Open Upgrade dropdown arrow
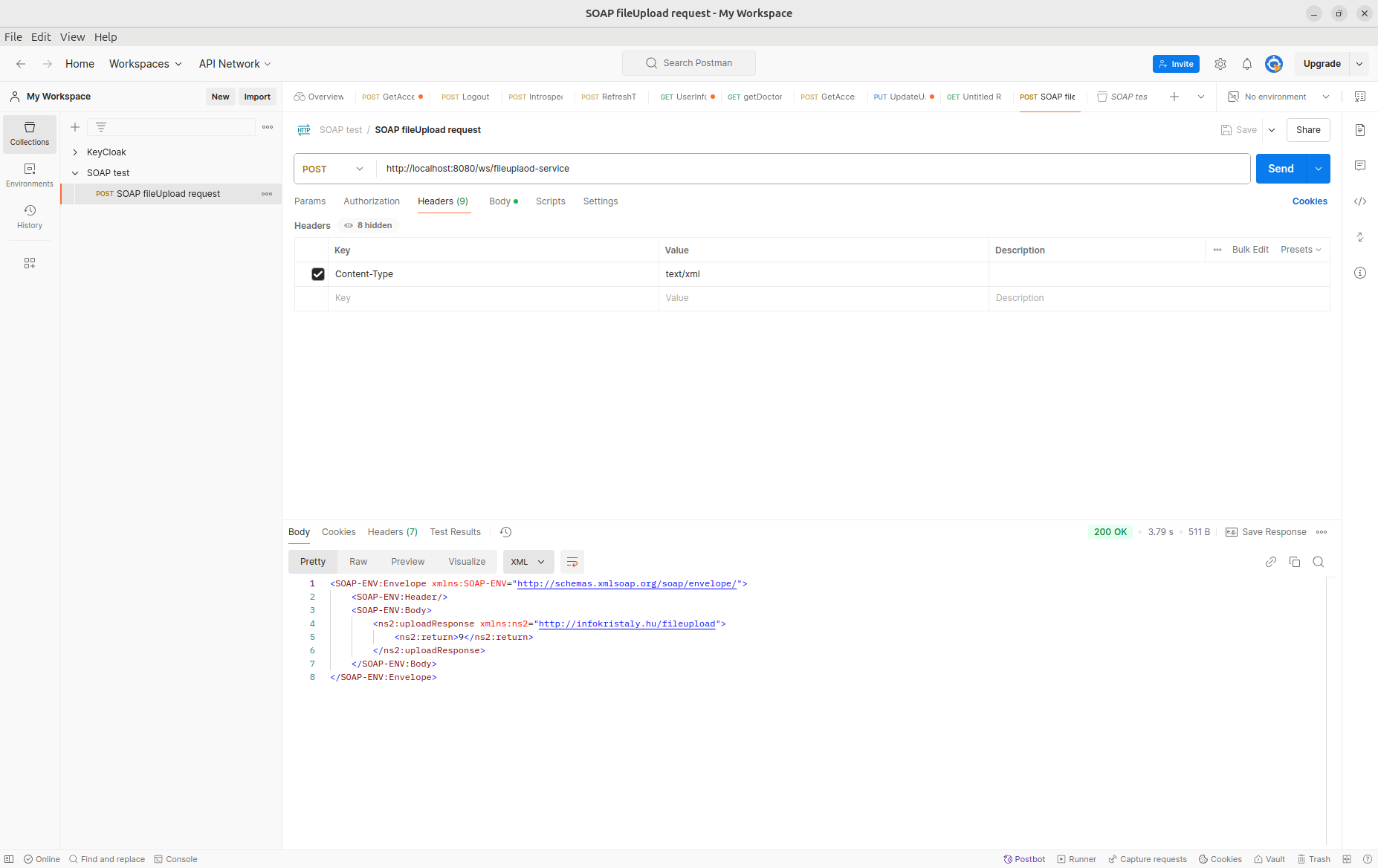Screen dimensions: 1378x868 pos(1359,64)
